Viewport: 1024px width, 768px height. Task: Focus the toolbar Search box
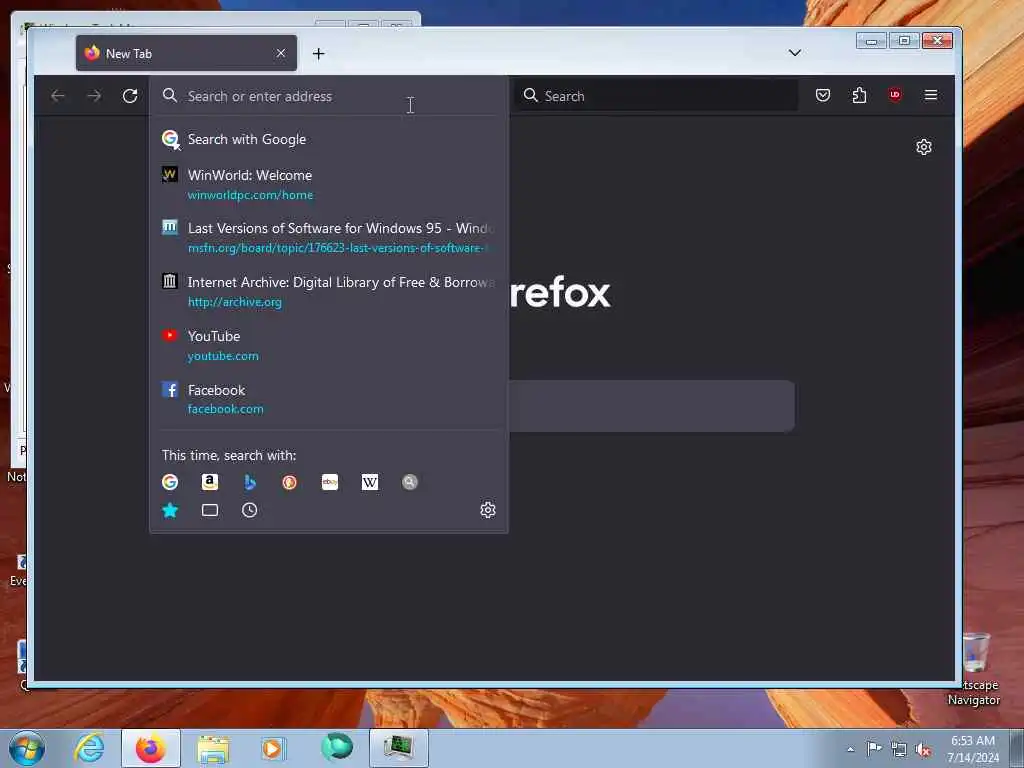[x=656, y=96]
